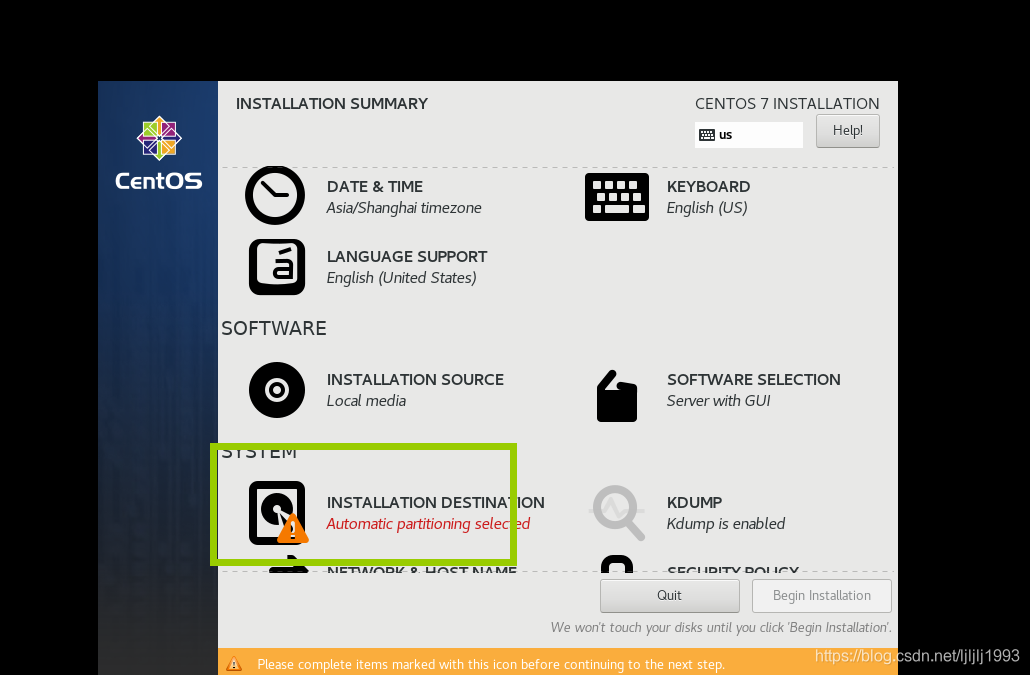Open KDUMP settings label
Viewport: 1030px width, 675px height.
(x=694, y=502)
